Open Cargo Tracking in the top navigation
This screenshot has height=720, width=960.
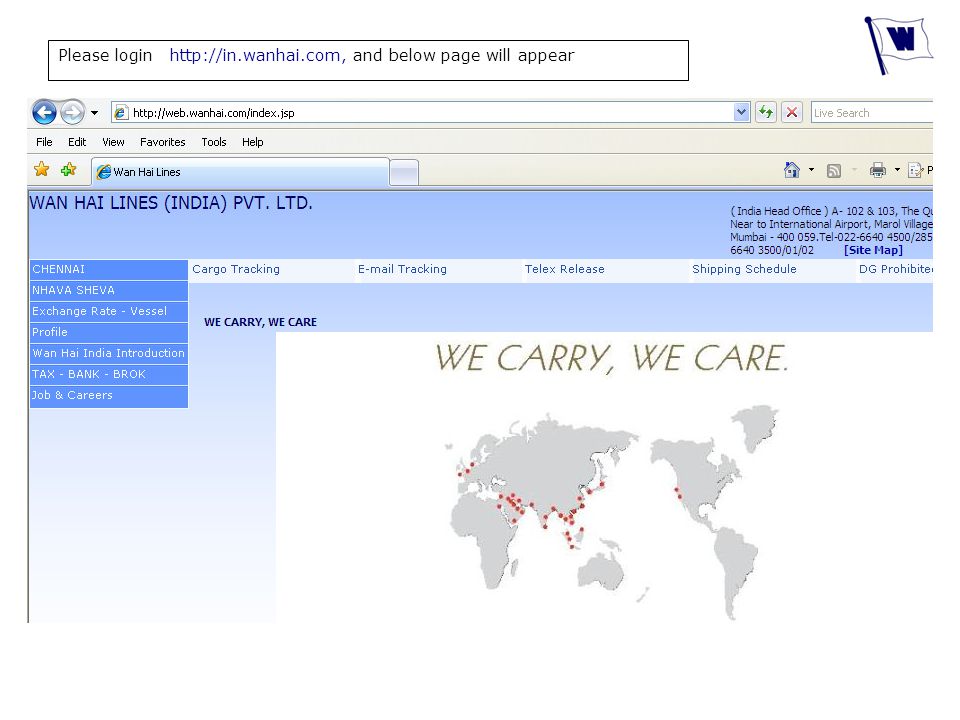(x=236, y=269)
